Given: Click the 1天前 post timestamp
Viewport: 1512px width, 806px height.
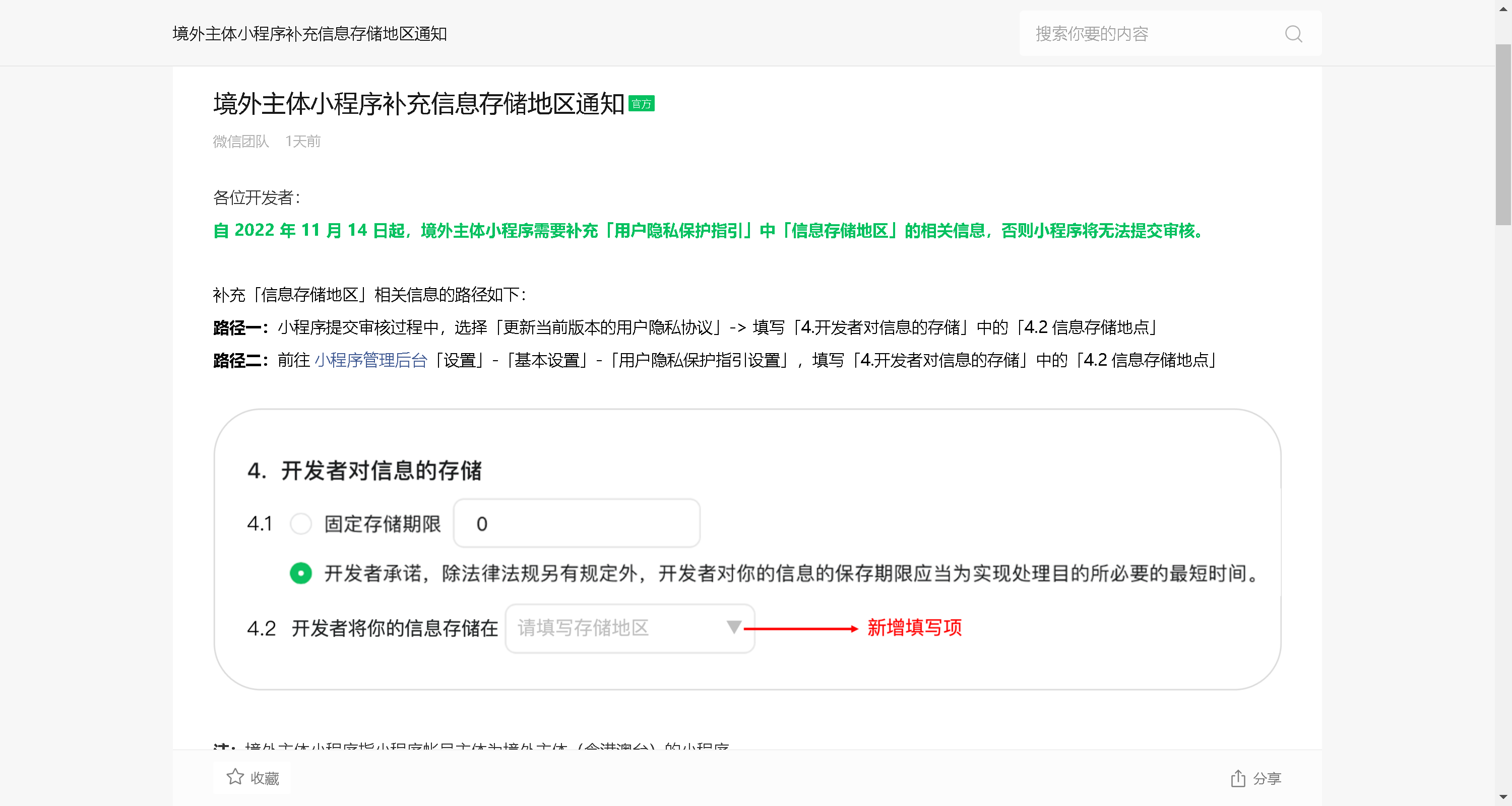Looking at the screenshot, I should click(x=303, y=142).
